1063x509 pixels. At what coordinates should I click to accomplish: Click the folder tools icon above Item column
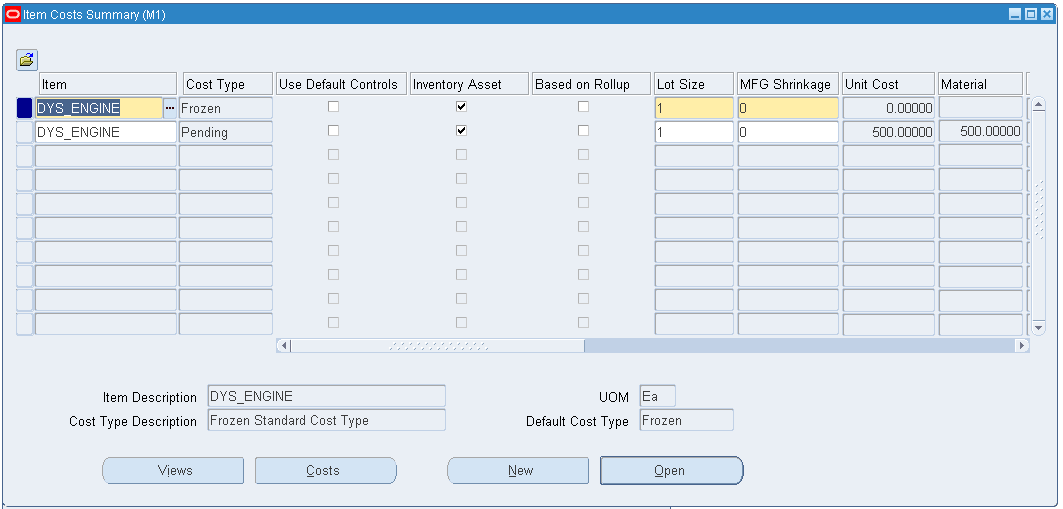(x=27, y=60)
